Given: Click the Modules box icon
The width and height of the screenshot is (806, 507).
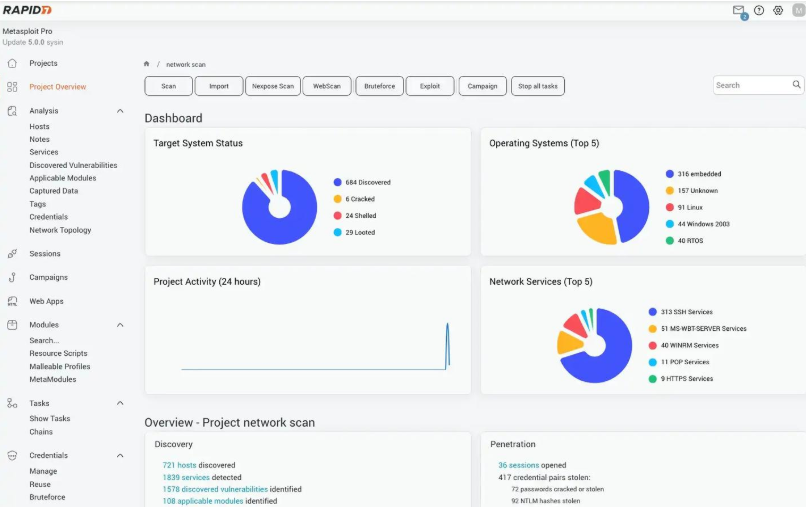Looking at the screenshot, I should point(12,325).
